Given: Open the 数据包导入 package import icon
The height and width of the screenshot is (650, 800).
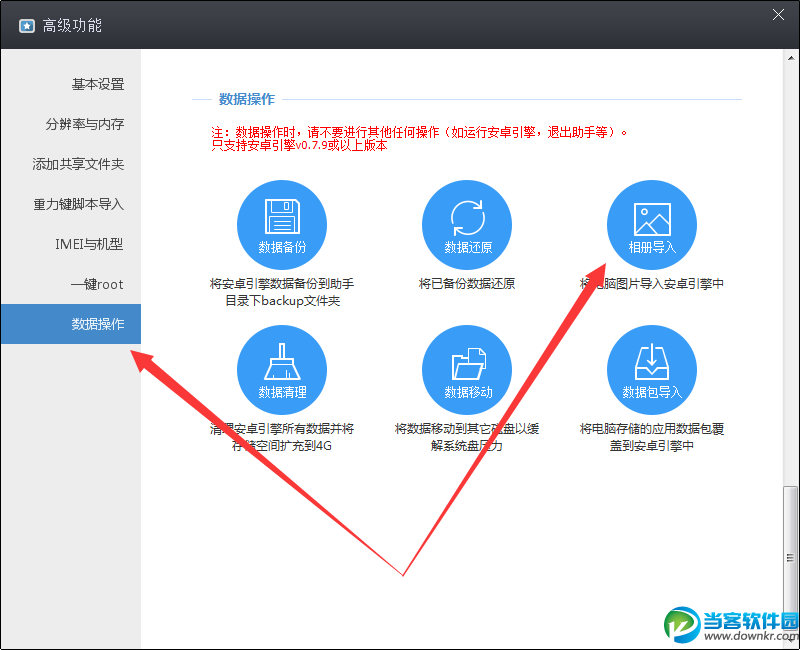Looking at the screenshot, I should click(x=652, y=370).
